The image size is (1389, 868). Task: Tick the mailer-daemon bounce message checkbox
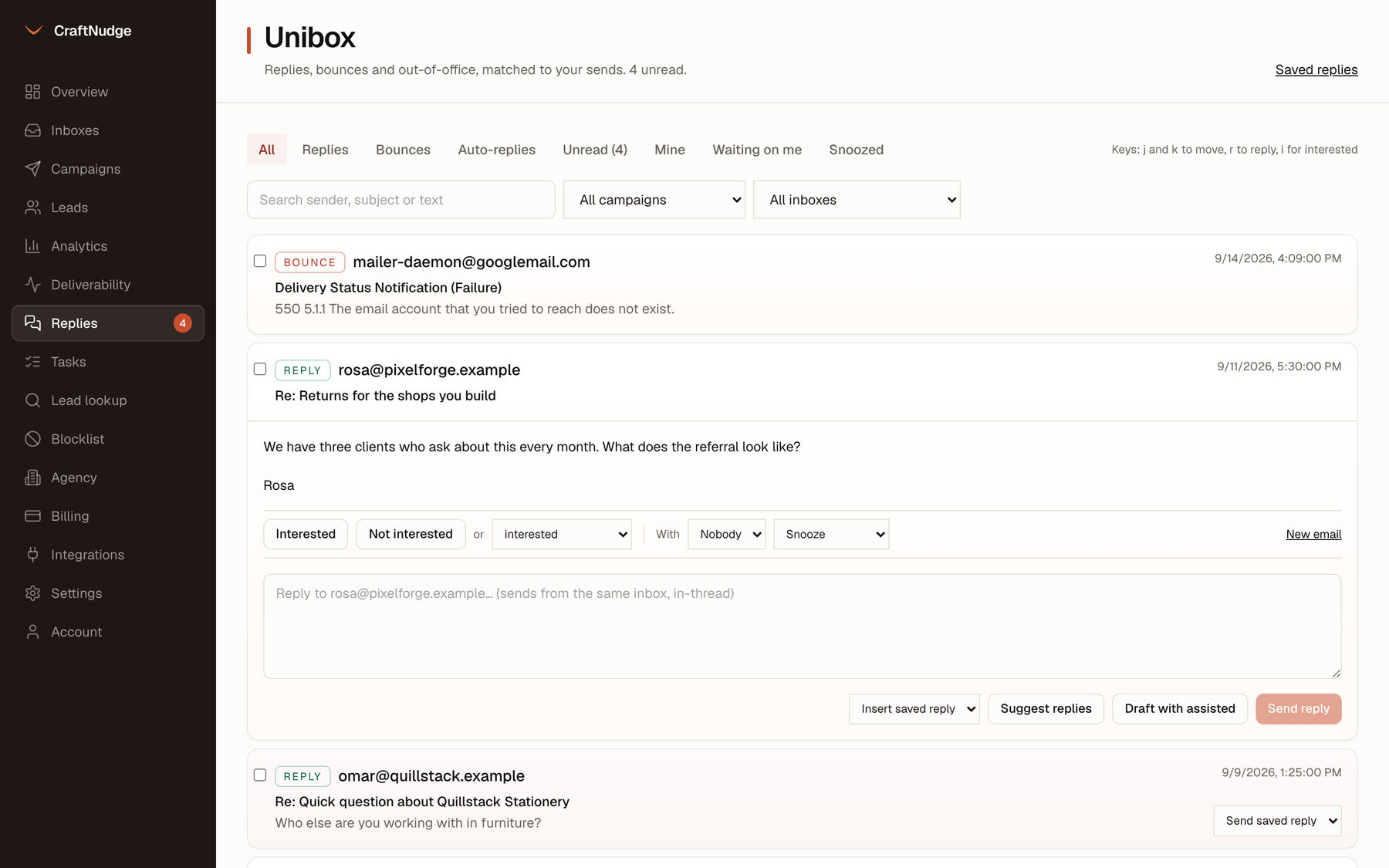pyautogui.click(x=260, y=262)
